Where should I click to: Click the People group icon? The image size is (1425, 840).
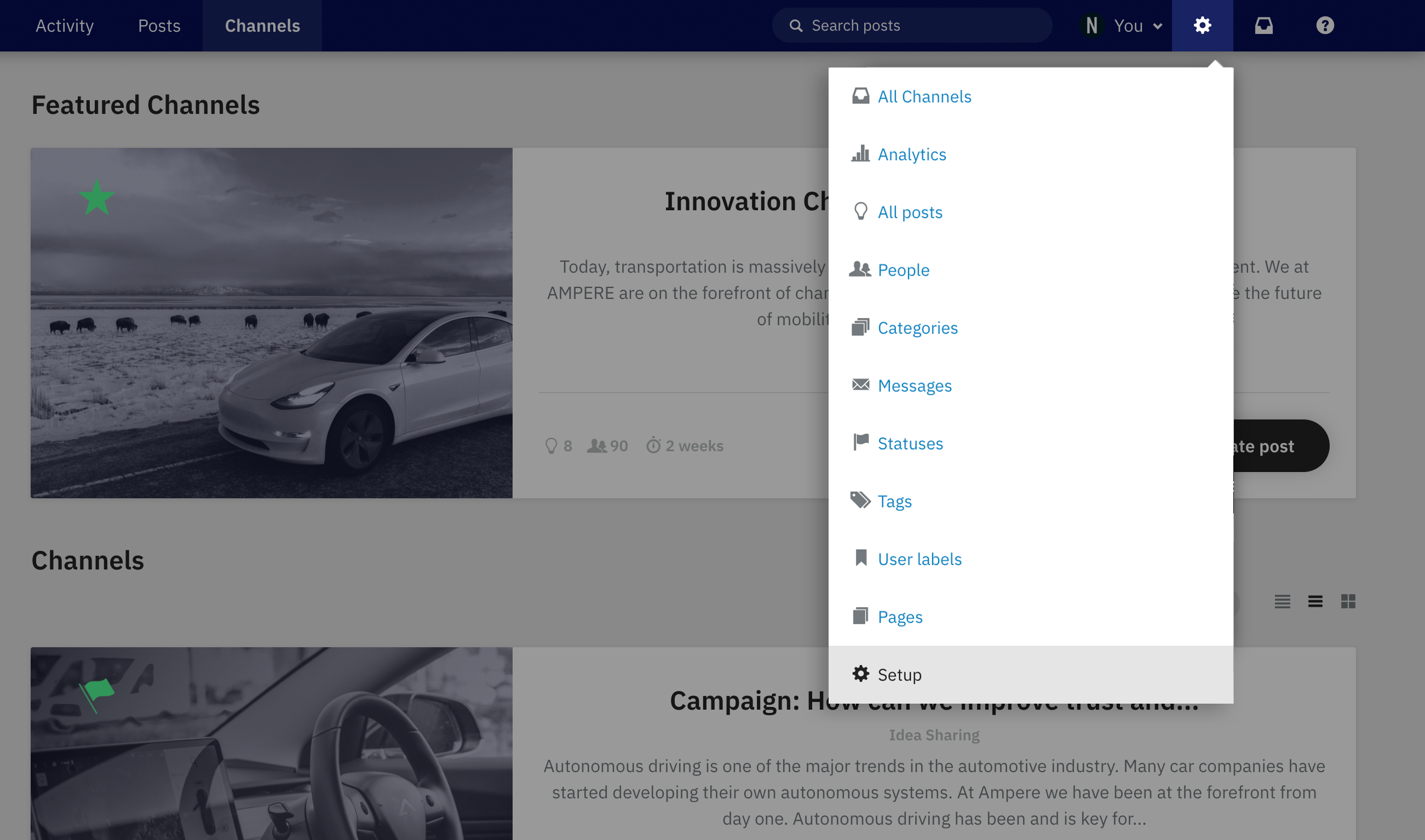click(860, 269)
